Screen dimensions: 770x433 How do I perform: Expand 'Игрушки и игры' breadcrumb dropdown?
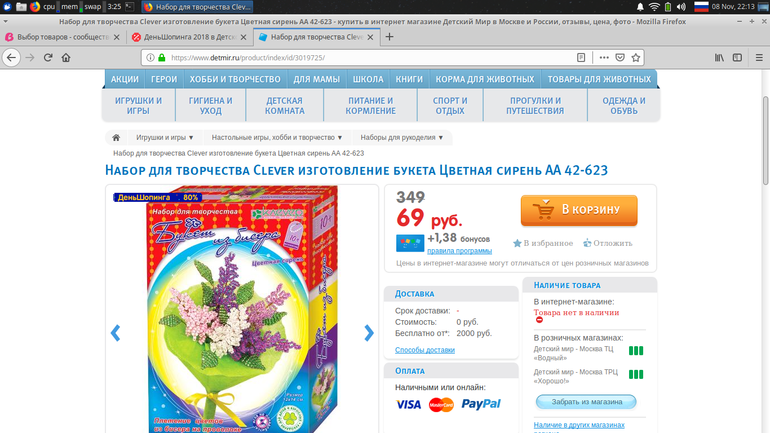click(x=165, y=137)
